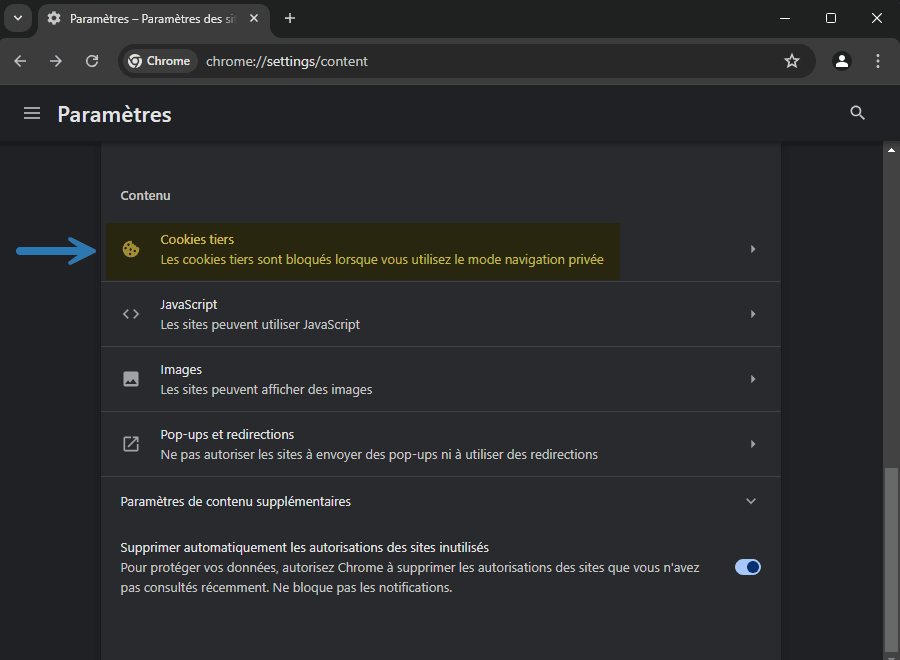Open the Chrome three-dot menu
Viewport: 900px width, 660px height.
[878, 61]
